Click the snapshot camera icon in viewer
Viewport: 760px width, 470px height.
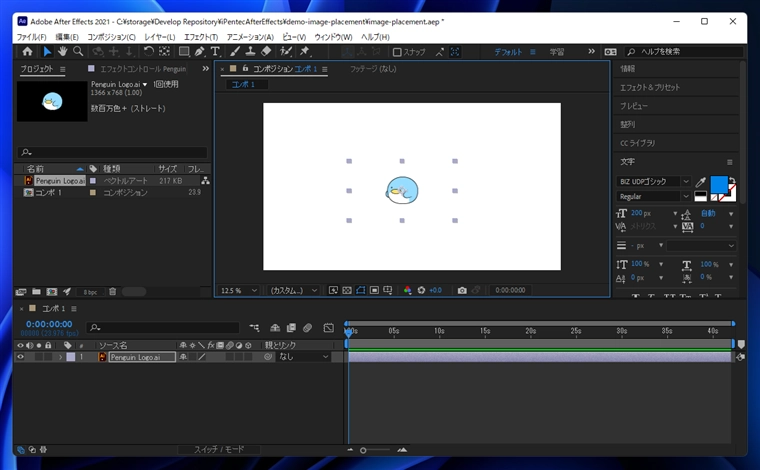(462, 290)
